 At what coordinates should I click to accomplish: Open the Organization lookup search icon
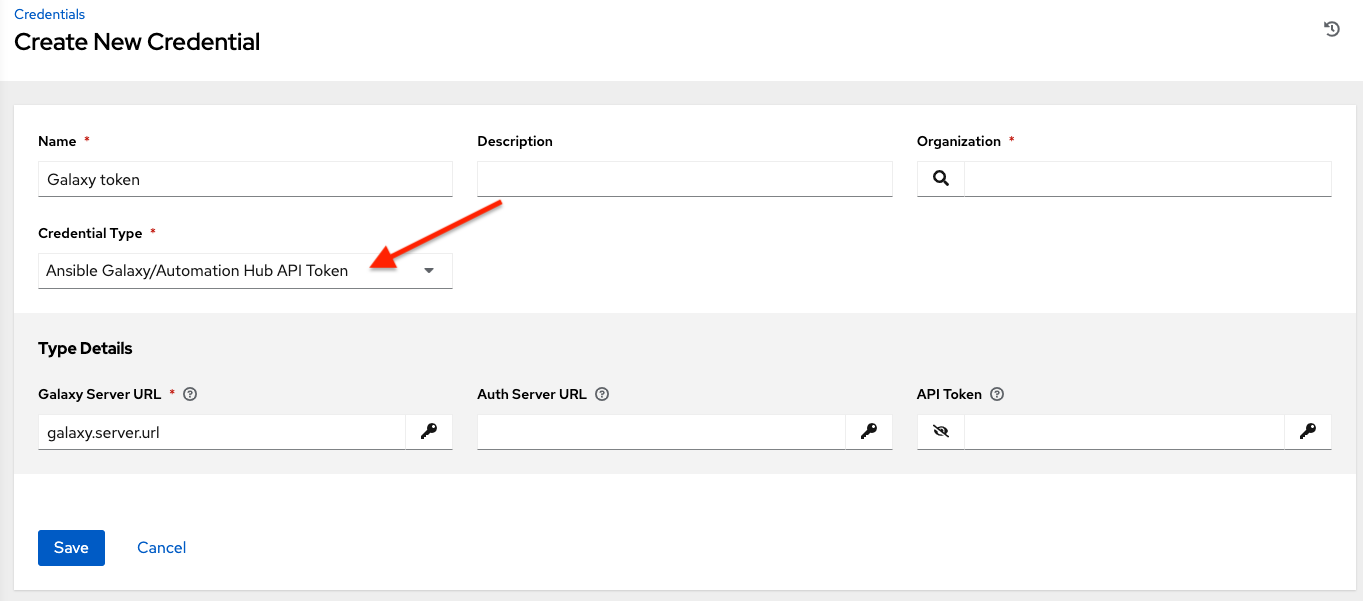[939, 178]
